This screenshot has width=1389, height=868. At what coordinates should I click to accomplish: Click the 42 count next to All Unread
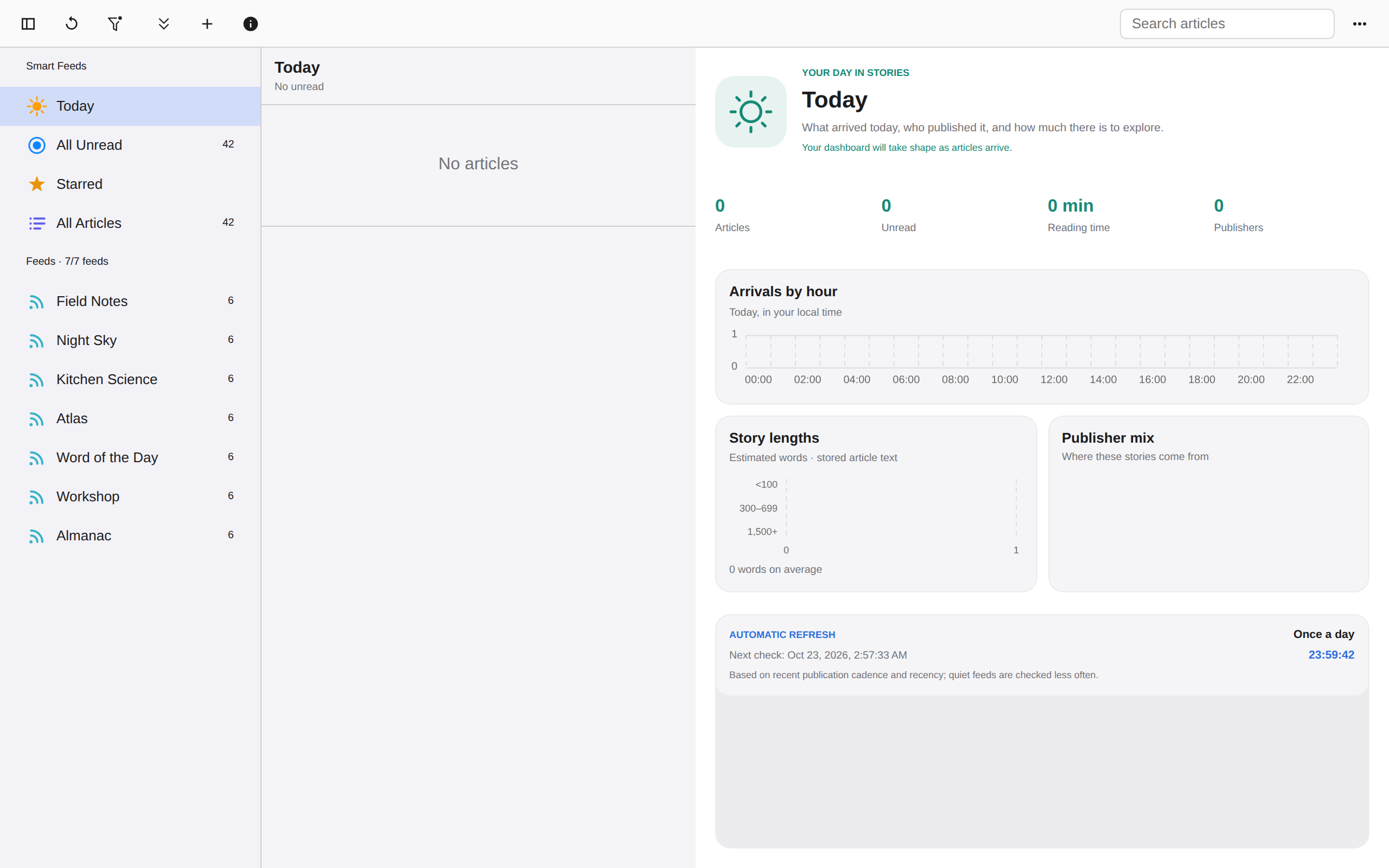click(228, 144)
